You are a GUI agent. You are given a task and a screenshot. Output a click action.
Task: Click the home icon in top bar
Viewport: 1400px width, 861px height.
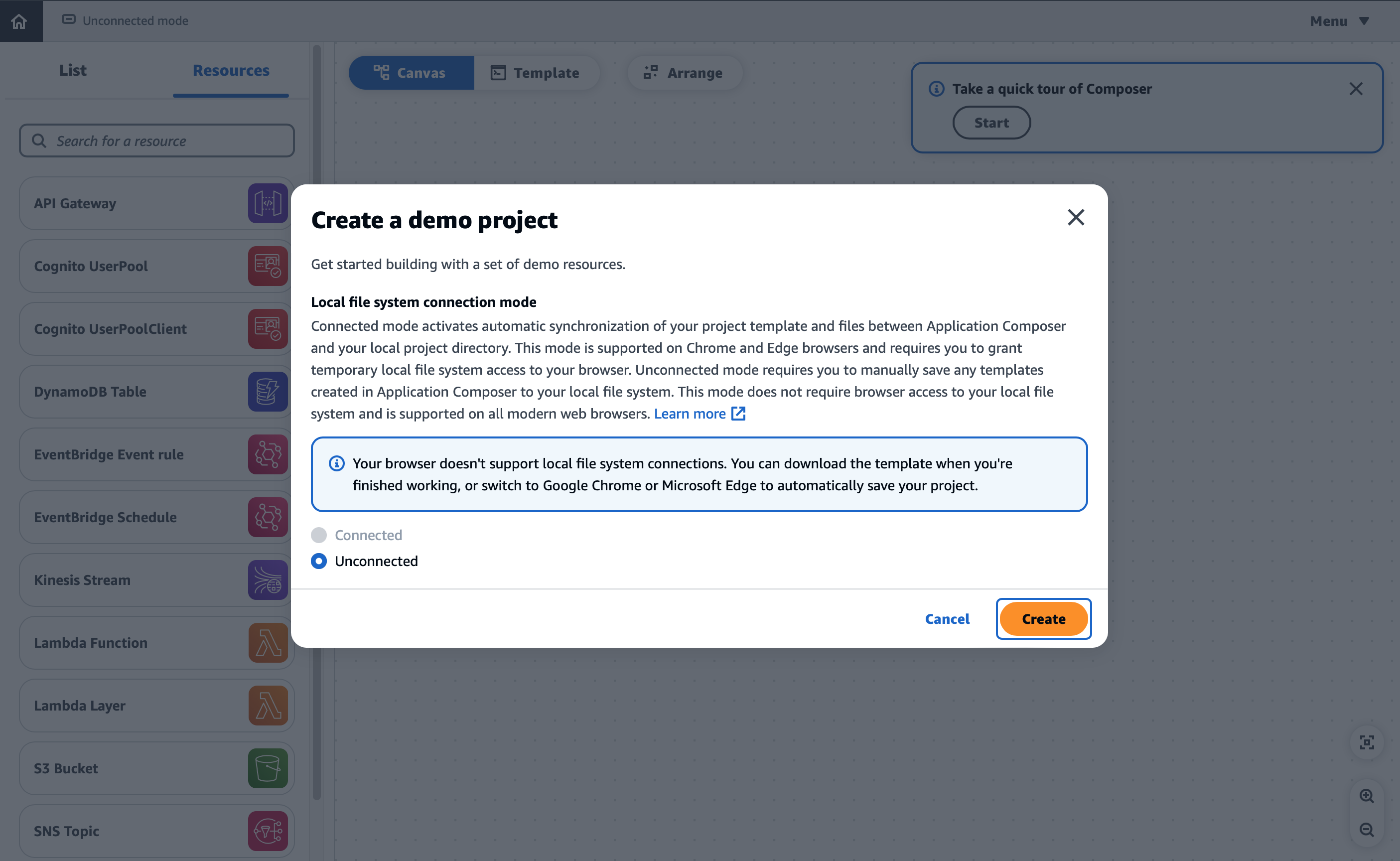(x=19, y=21)
